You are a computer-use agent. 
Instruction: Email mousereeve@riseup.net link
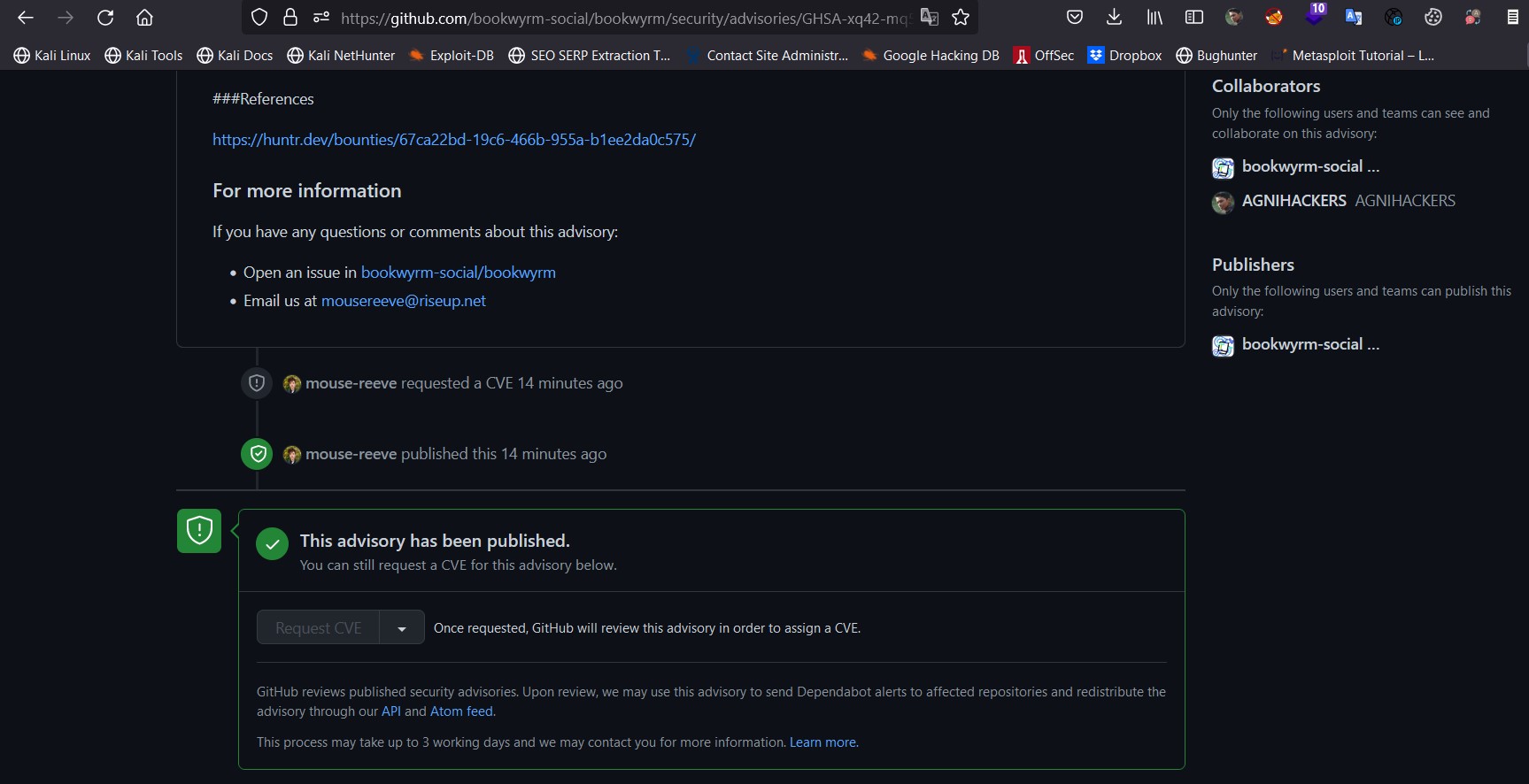tap(404, 301)
